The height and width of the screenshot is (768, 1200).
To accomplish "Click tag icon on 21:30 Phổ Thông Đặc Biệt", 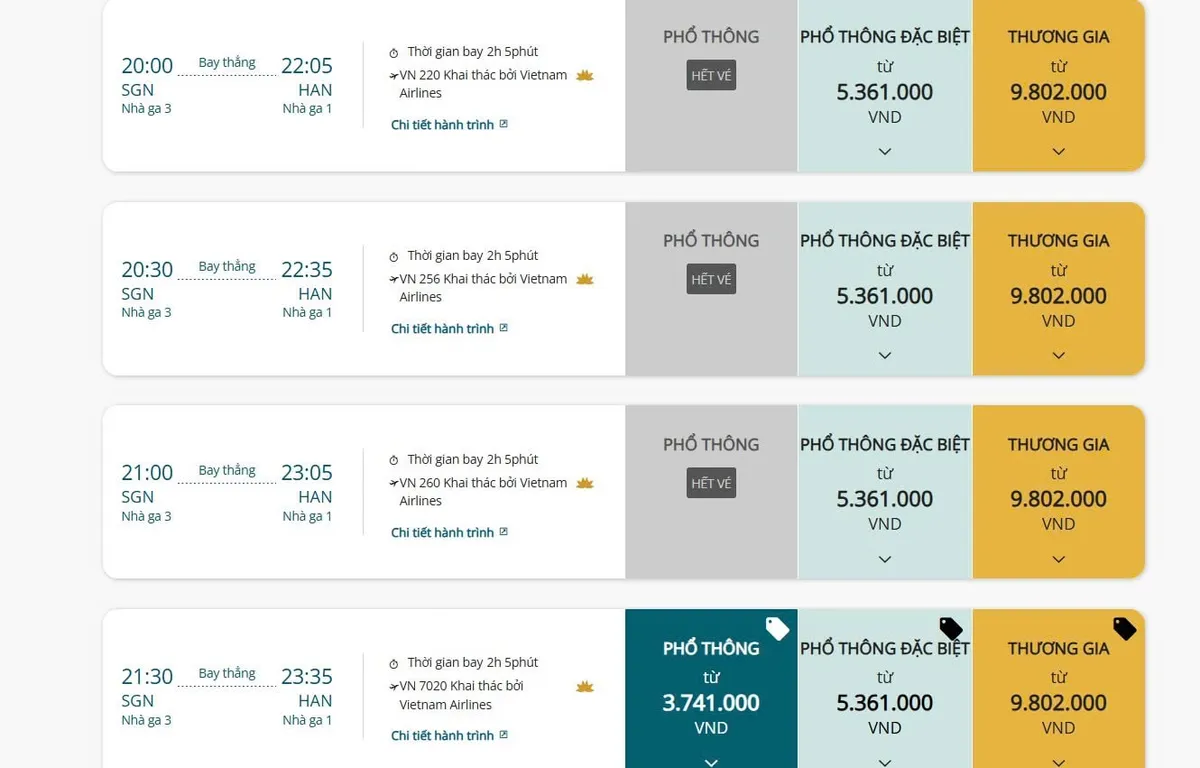I will 951,629.
